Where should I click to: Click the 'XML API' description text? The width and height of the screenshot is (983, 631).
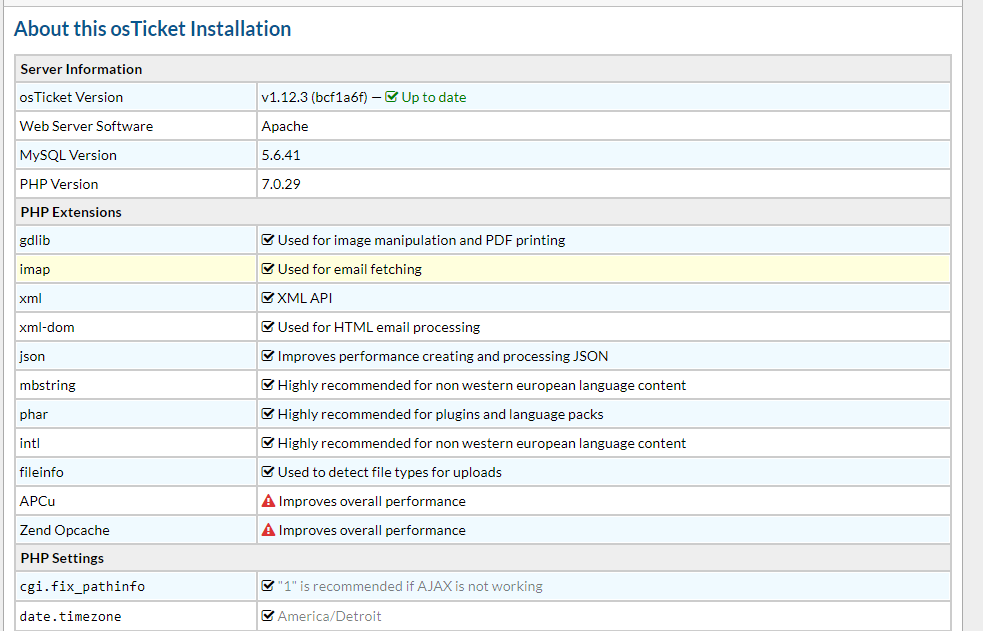305,298
